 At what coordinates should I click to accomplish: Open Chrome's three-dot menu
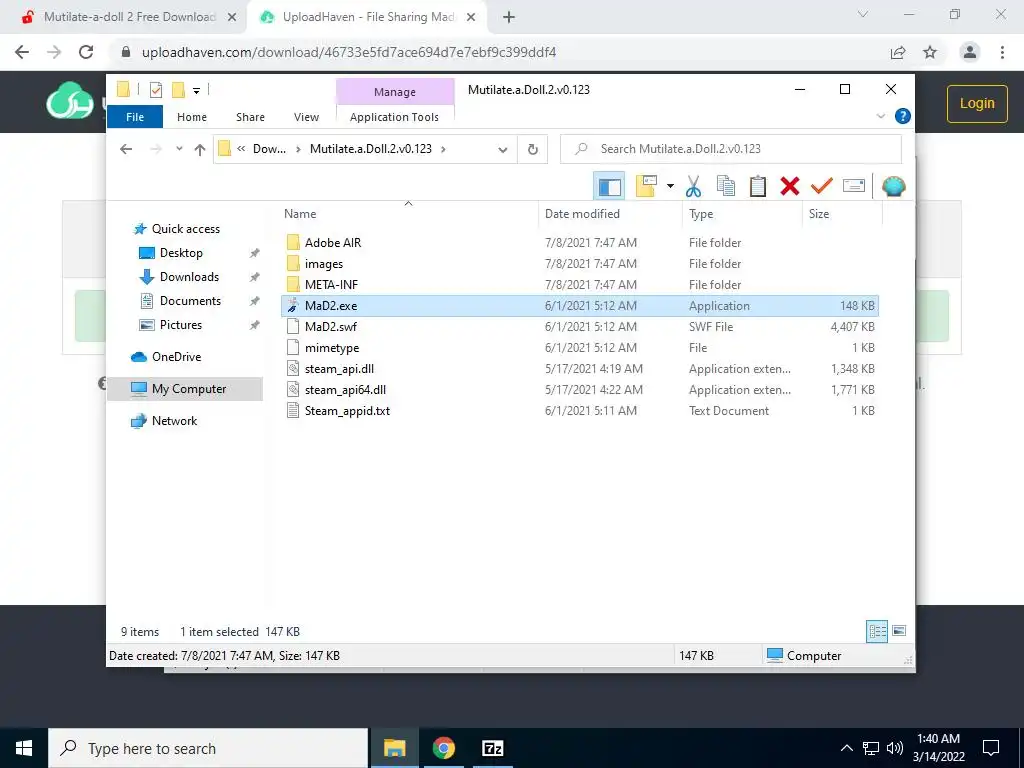(1002, 52)
